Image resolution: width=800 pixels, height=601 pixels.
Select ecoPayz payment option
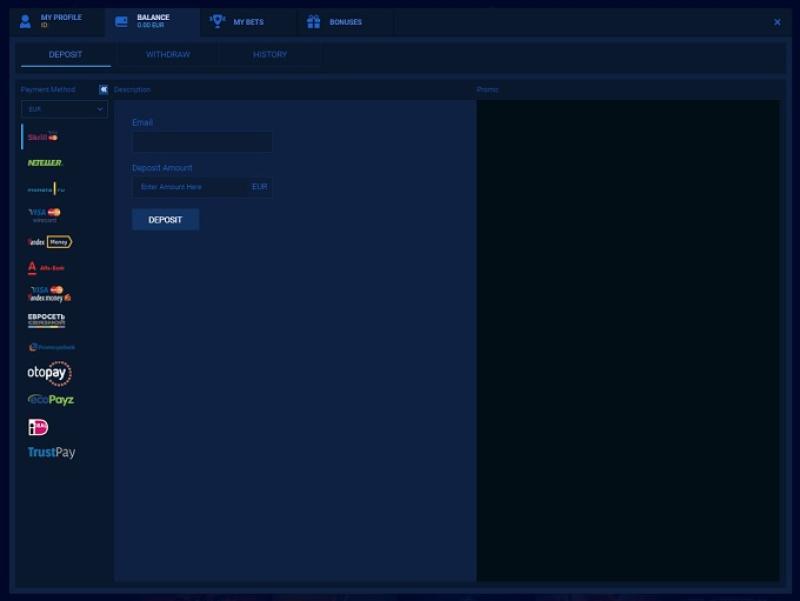pyautogui.click(x=51, y=400)
